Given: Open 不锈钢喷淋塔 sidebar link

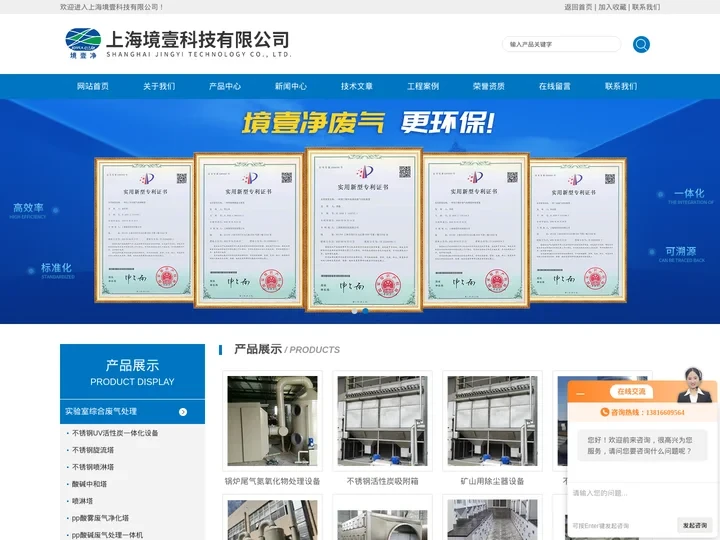Looking at the screenshot, I should (x=93, y=467).
